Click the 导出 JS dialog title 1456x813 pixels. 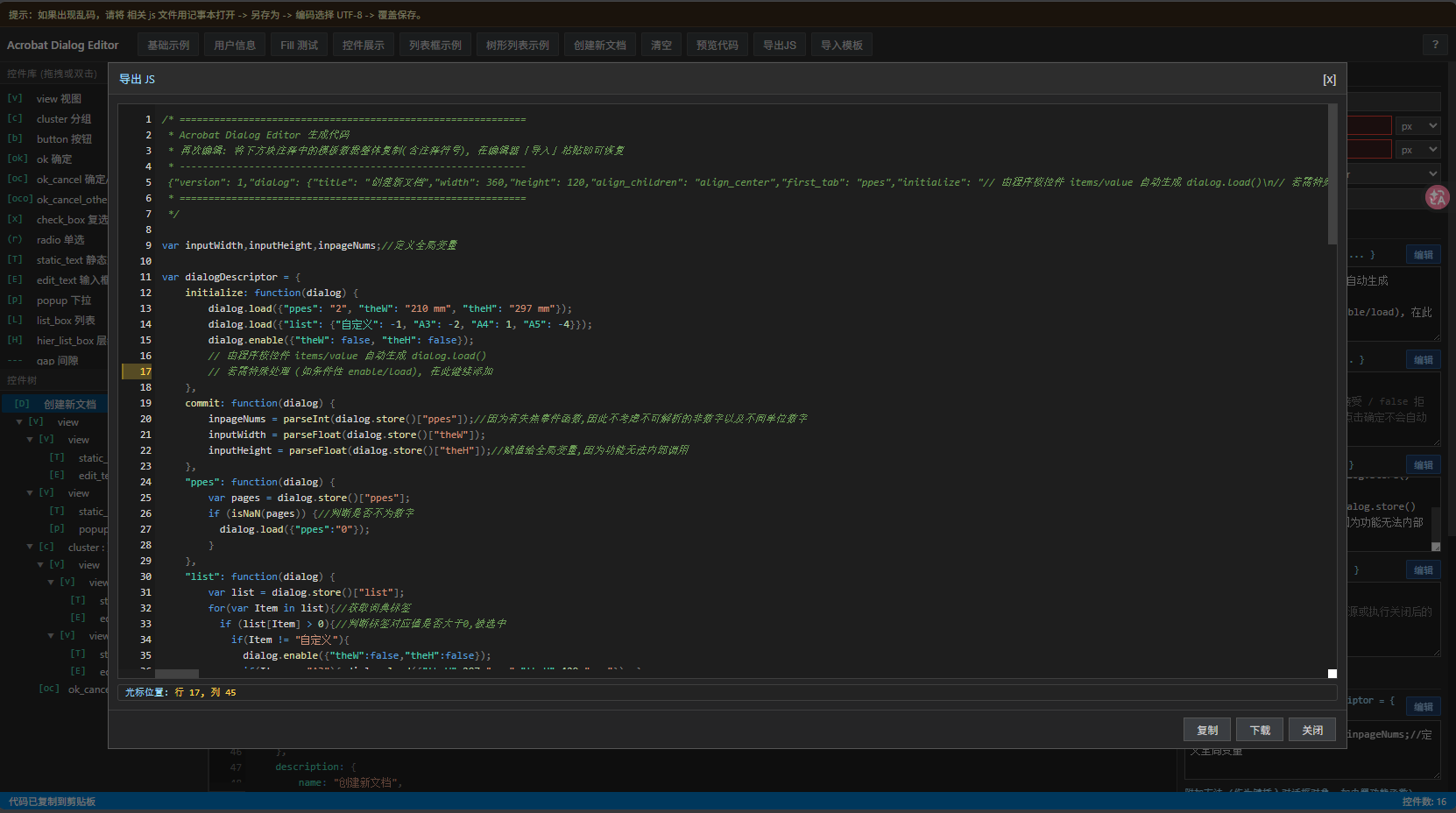click(x=138, y=79)
